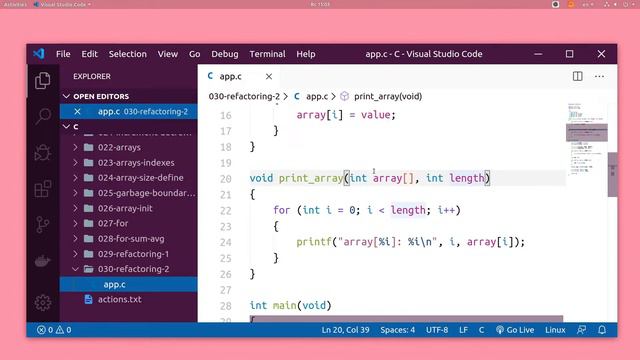The image size is (640, 360).
Task: Collapse the 030-refactoring-2 folder
Action: pos(128,269)
